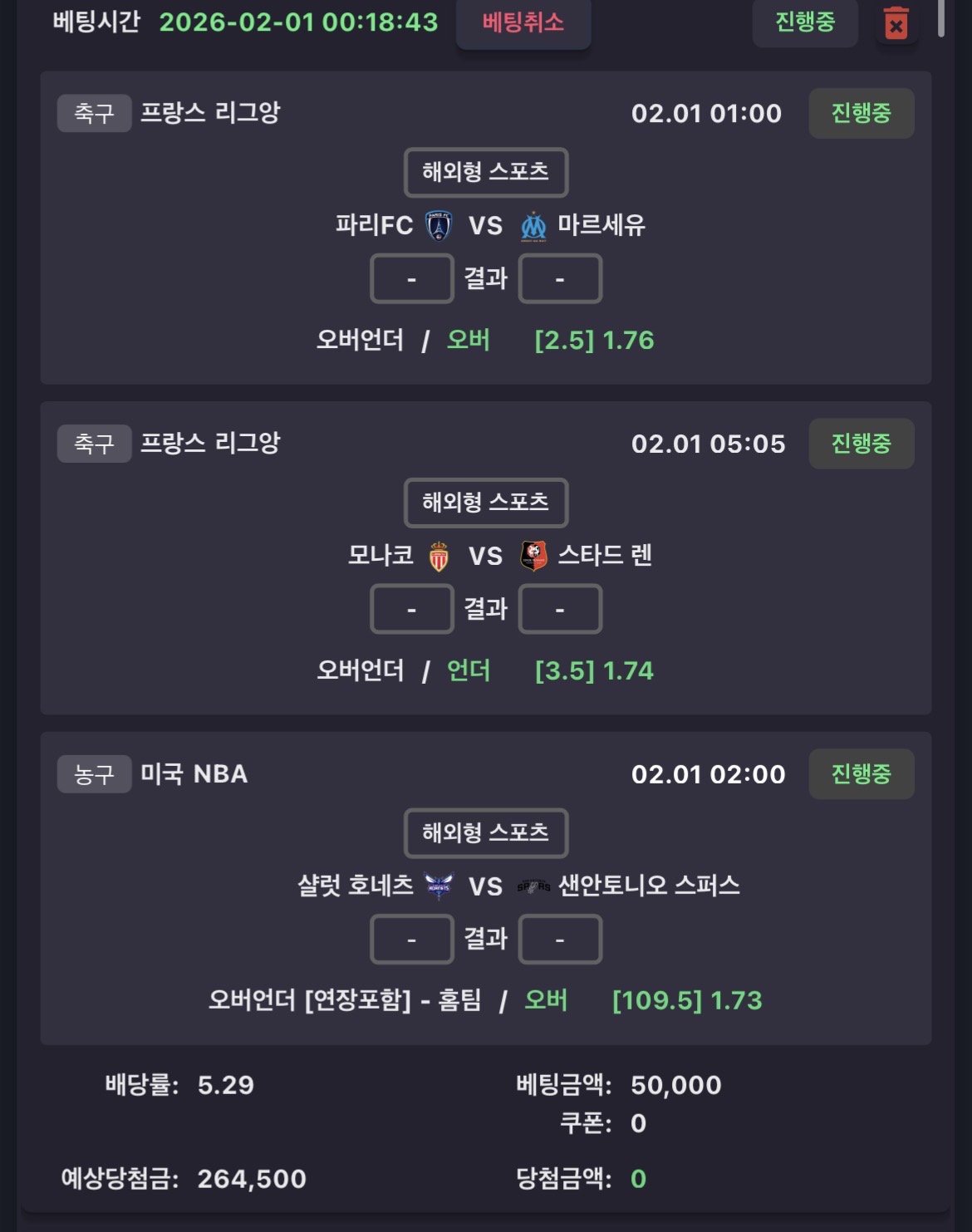Click 진행중 badge on Monaco match
The height and width of the screenshot is (1232, 972).
[861, 444]
